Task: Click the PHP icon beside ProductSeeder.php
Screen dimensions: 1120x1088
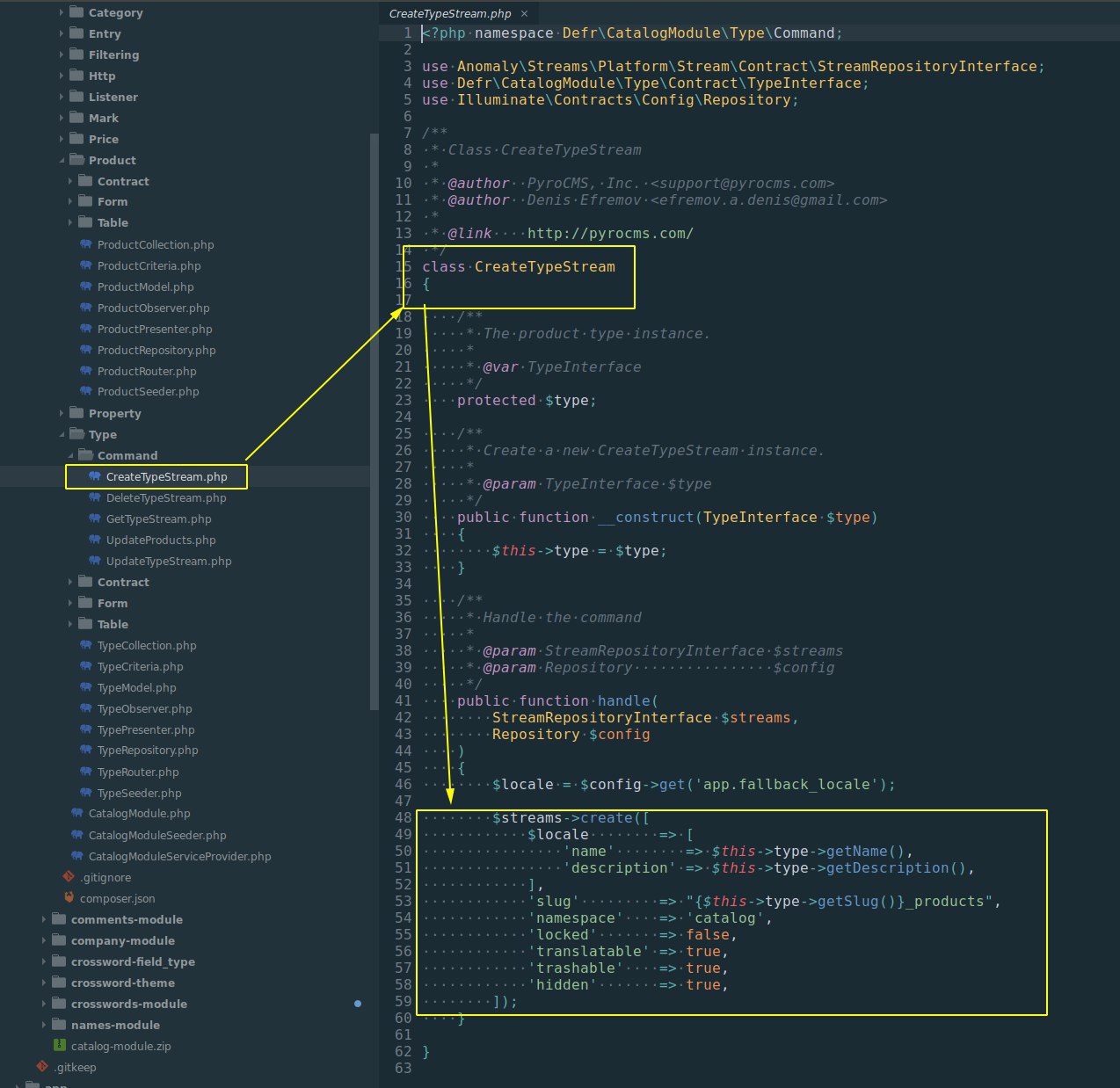Action: (x=86, y=392)
